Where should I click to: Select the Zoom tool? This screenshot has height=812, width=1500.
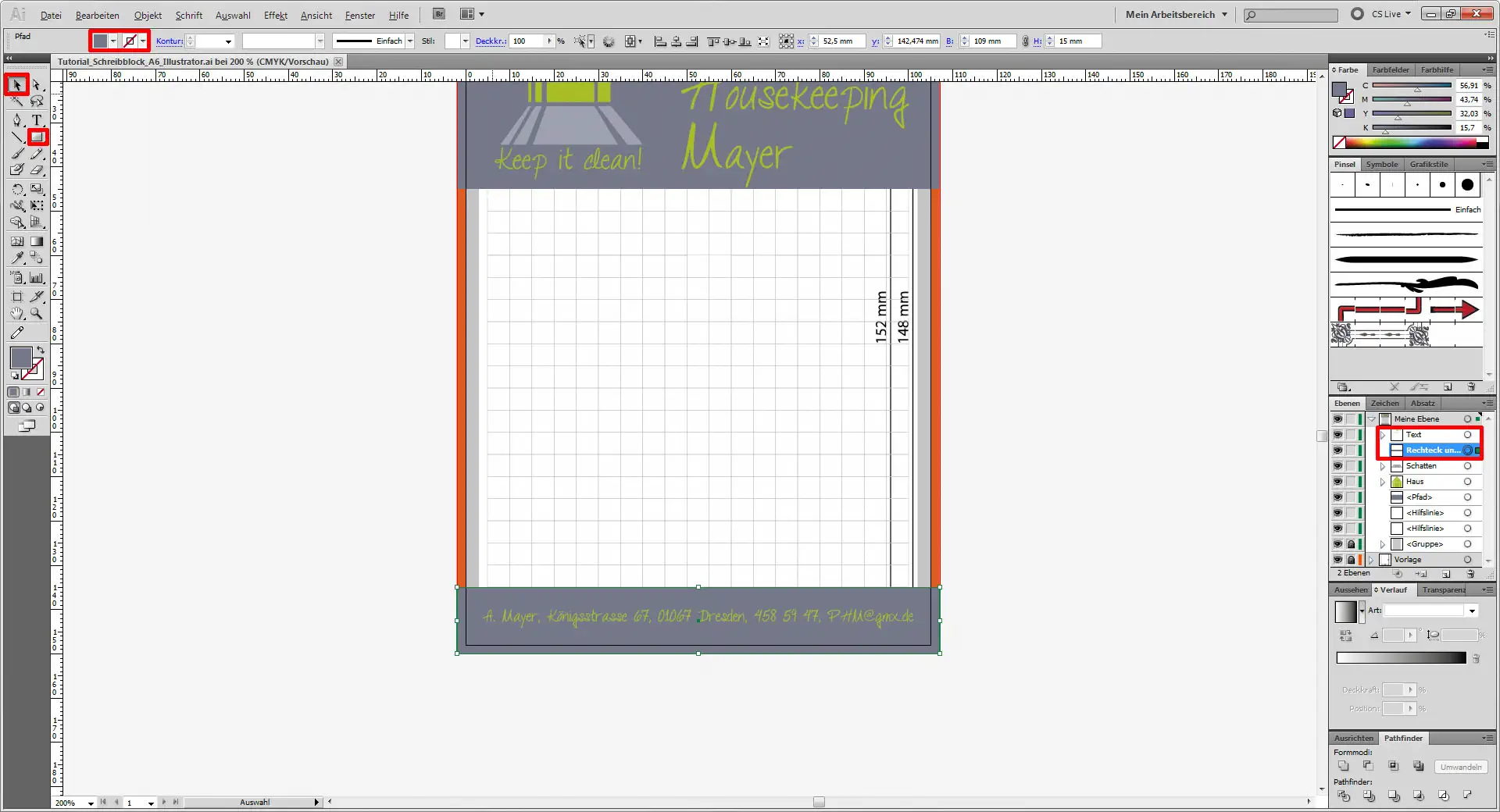point(36,314)
